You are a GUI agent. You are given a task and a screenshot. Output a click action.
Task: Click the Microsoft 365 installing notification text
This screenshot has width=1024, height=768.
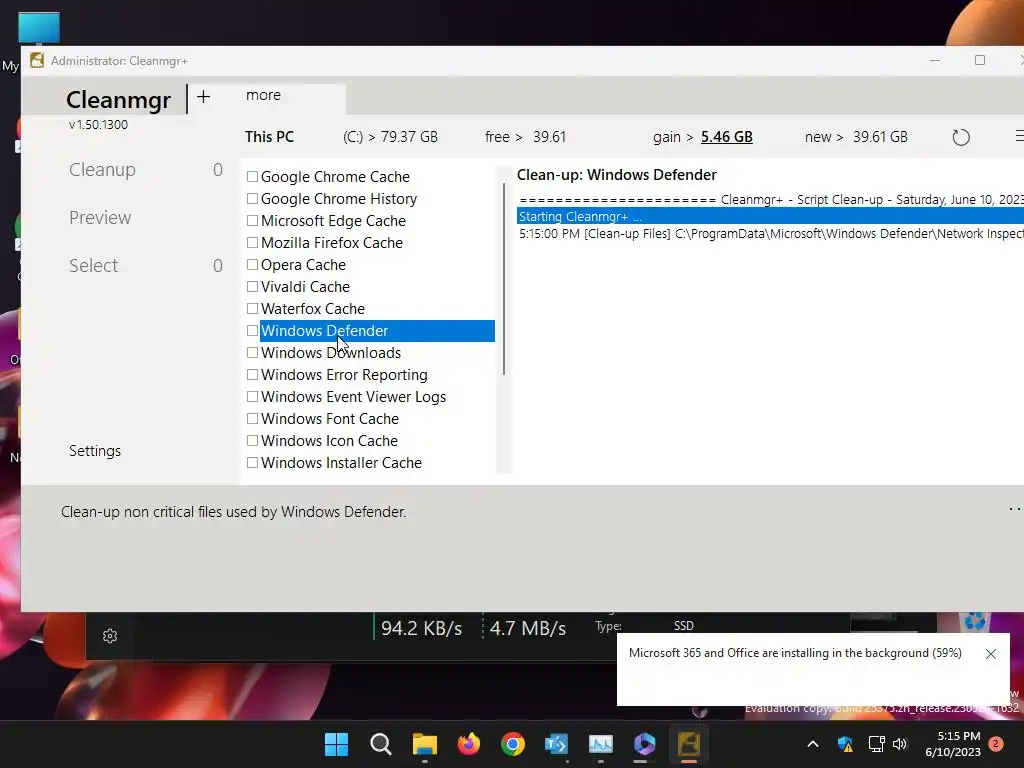tap(795, 653)
